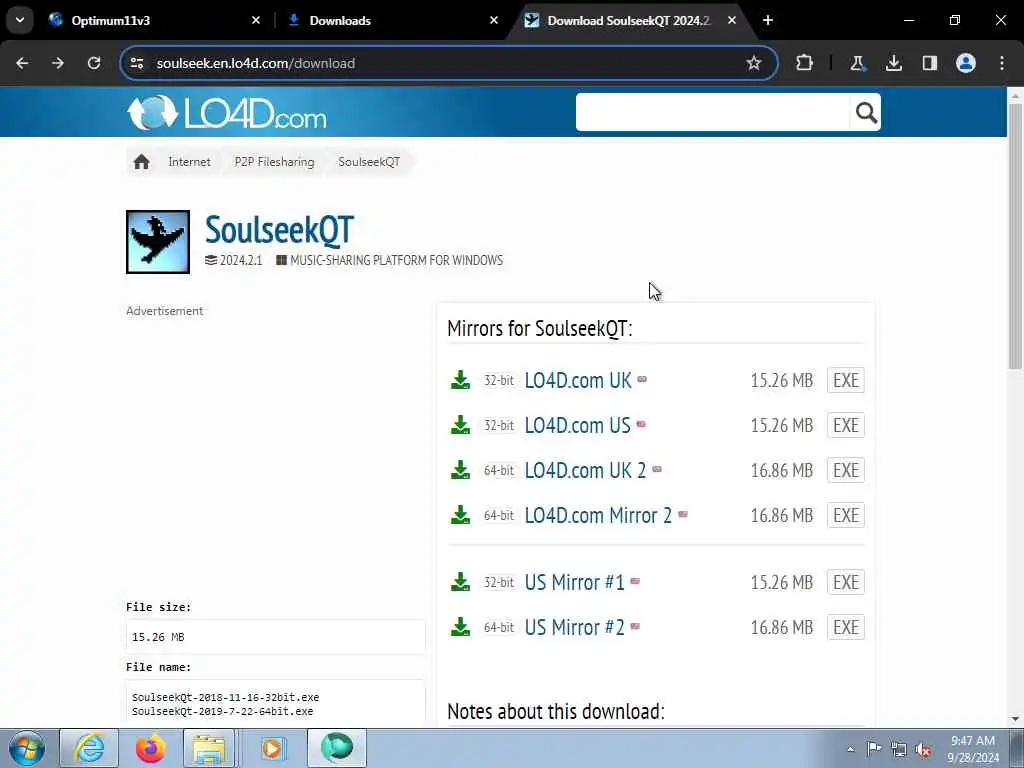Image resolution: width=1024 pixels, height=768 pixels.
Task: Download from the LO4D.com UK mirror link
Action: point(578,381)
